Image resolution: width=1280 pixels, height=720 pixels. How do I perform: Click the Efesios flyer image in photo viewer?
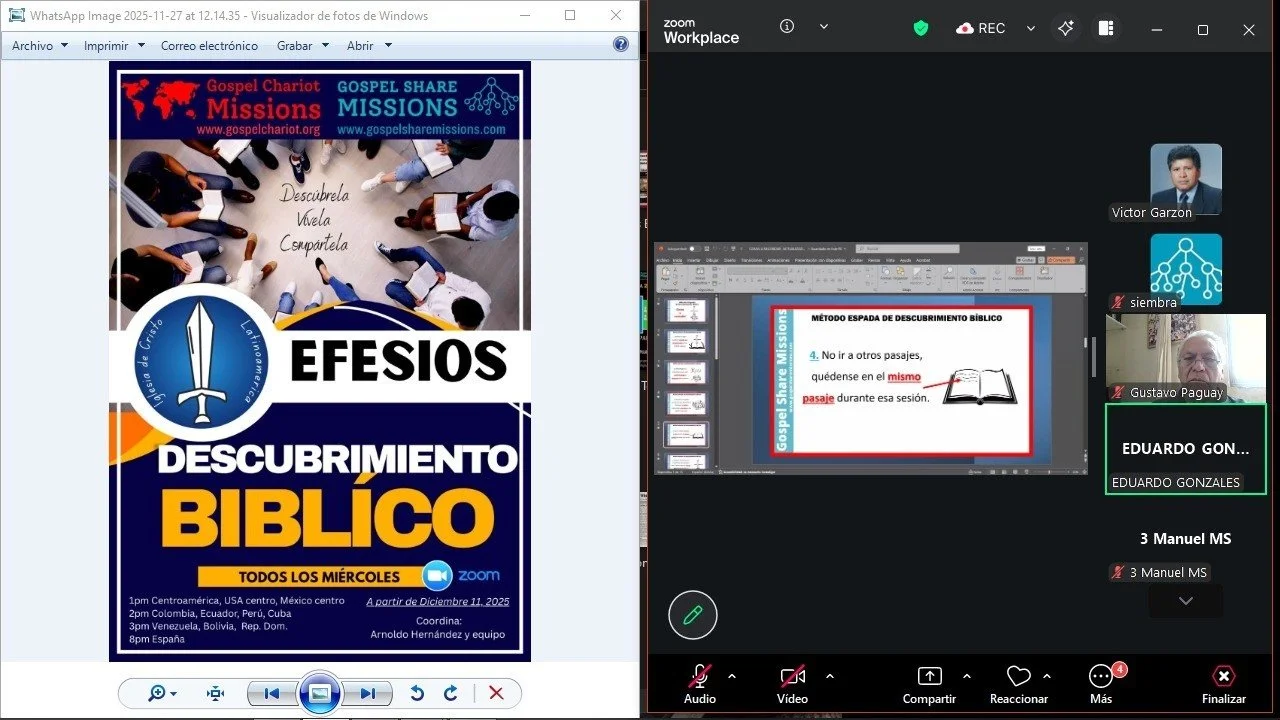(320, 361)
